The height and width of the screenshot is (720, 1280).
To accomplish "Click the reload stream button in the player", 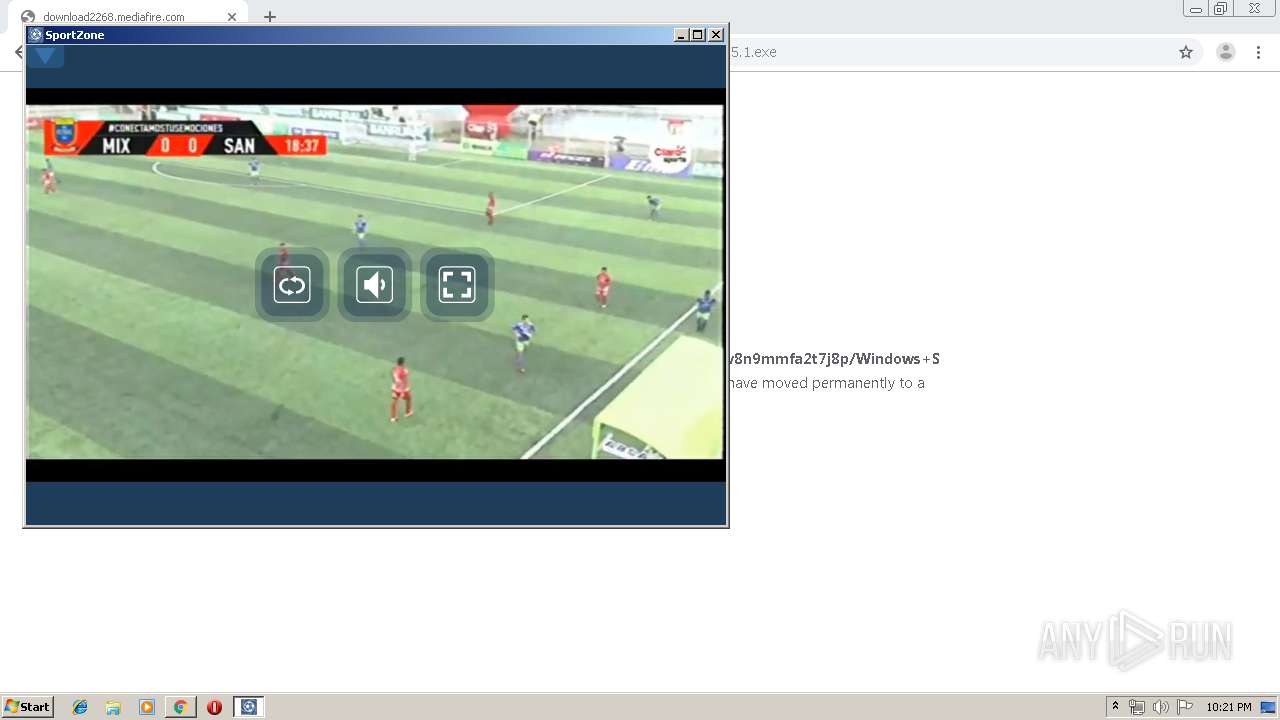I will coord(292,285).
